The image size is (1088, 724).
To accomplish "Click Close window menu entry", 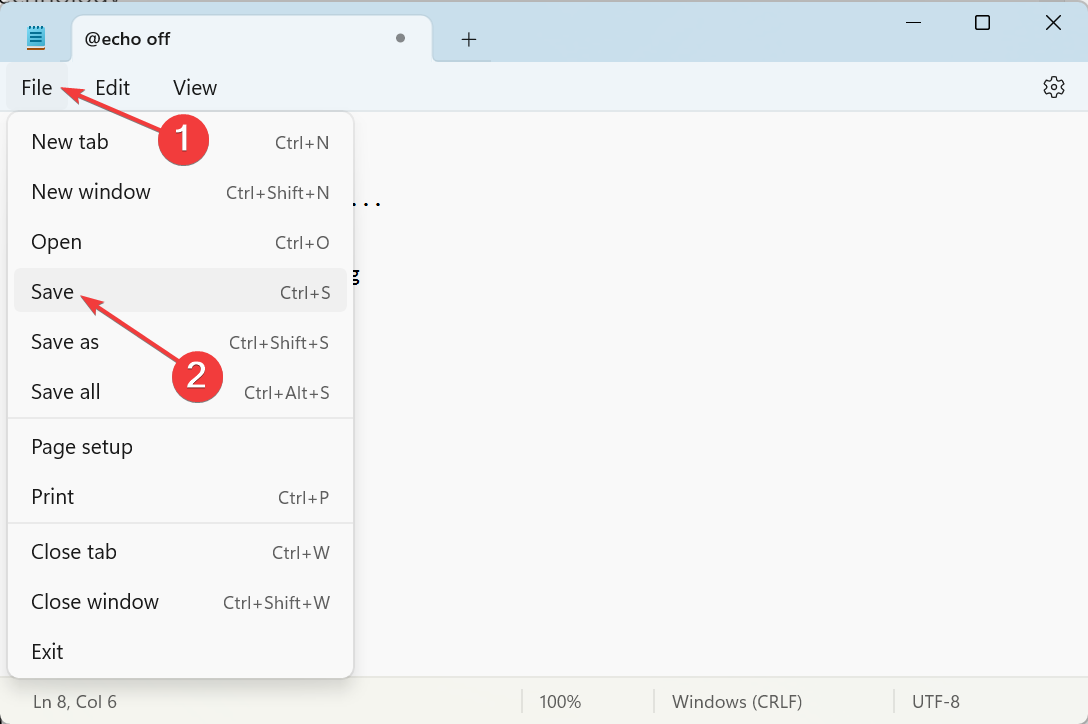I will coord(95,602).
